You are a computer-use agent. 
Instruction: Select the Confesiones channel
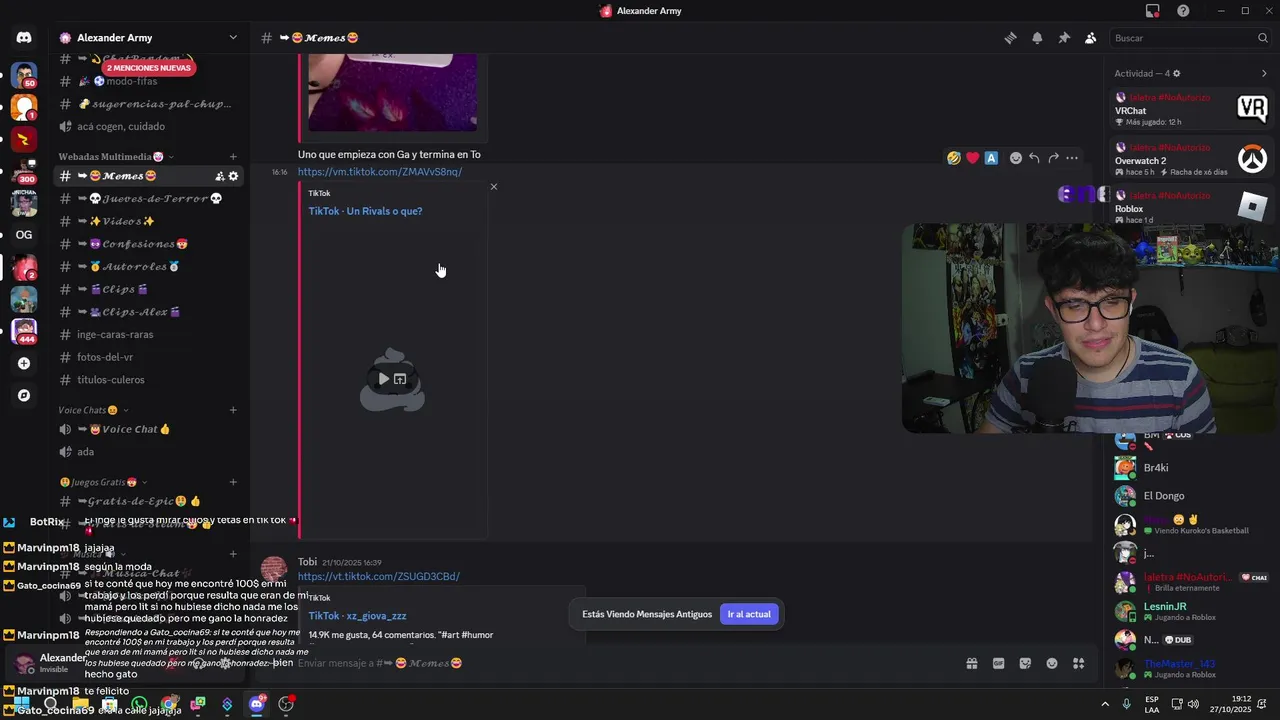pyautogui.click(x=148, y=244)
